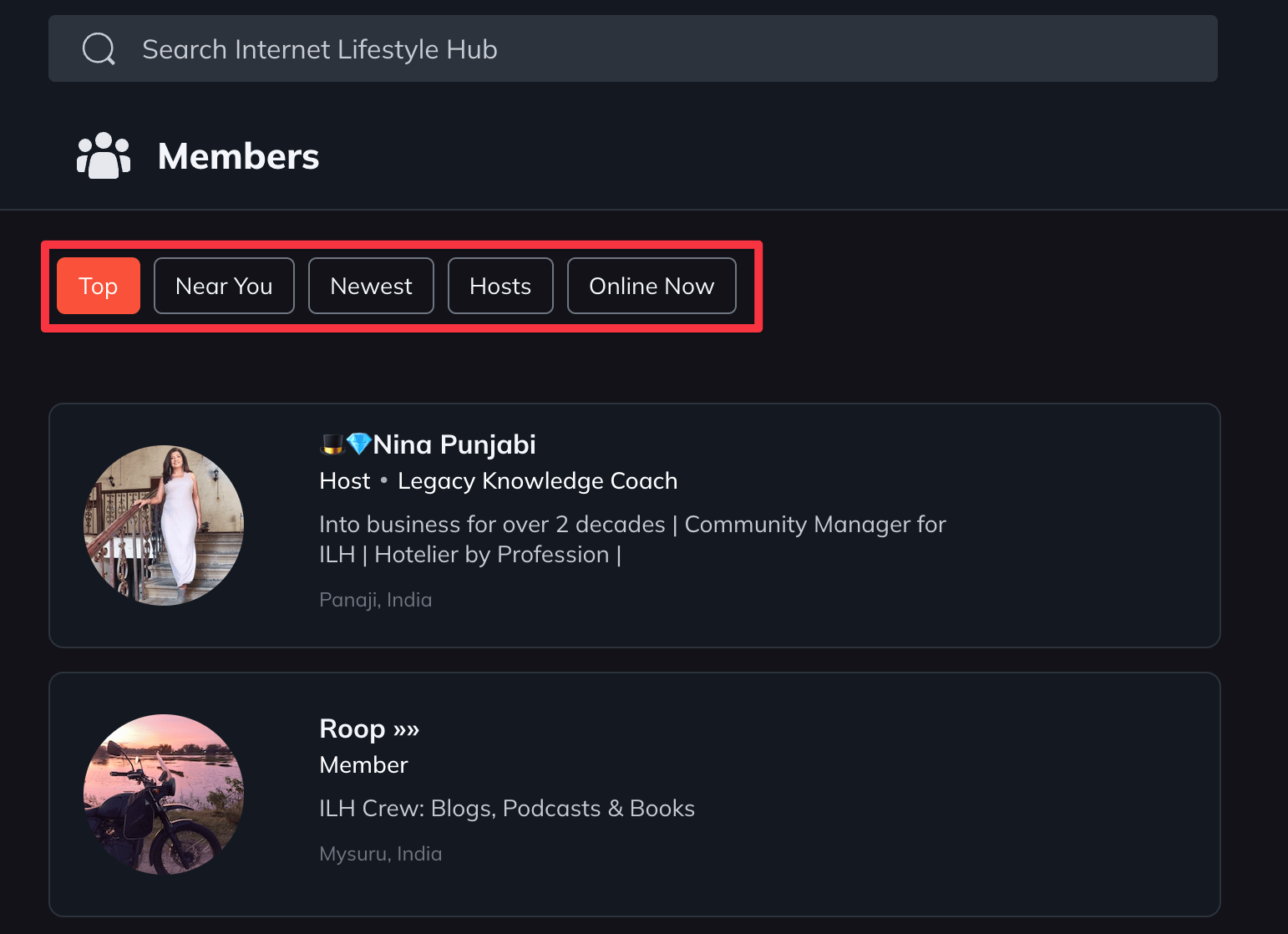Click the search magnifier icon
The height and width of the screenshot is (934, 1288).
[98, 48]
